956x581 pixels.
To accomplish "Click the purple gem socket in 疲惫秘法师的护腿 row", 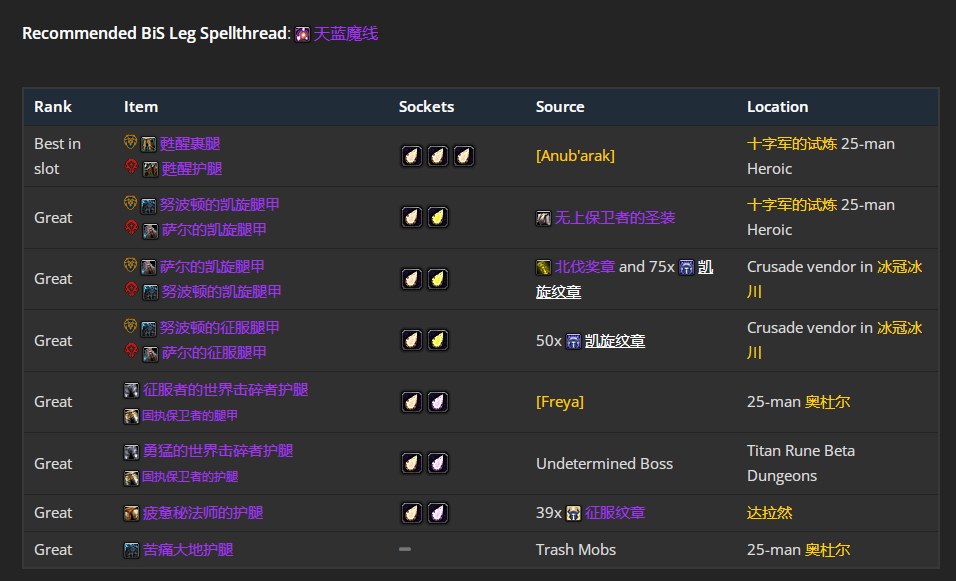I will coord(437,513).
